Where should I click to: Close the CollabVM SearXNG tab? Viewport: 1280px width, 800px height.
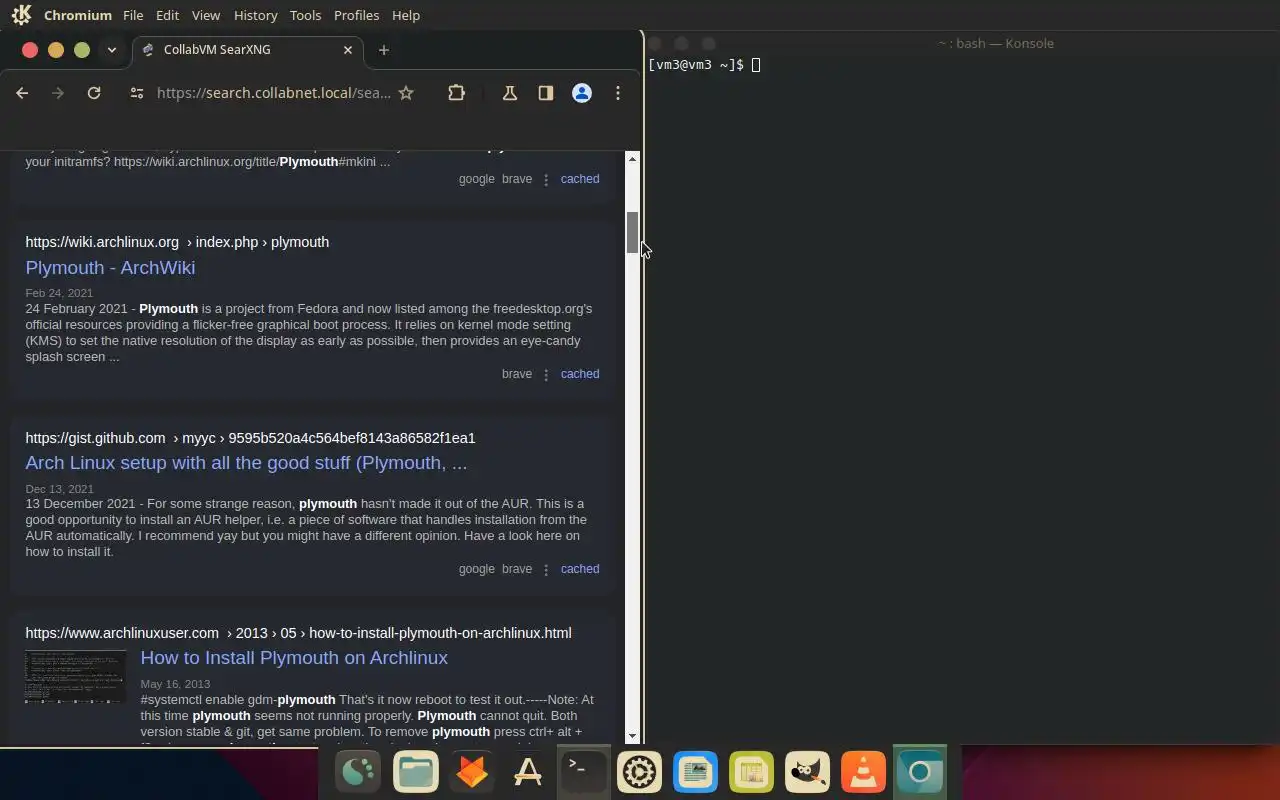pos(348,50)
